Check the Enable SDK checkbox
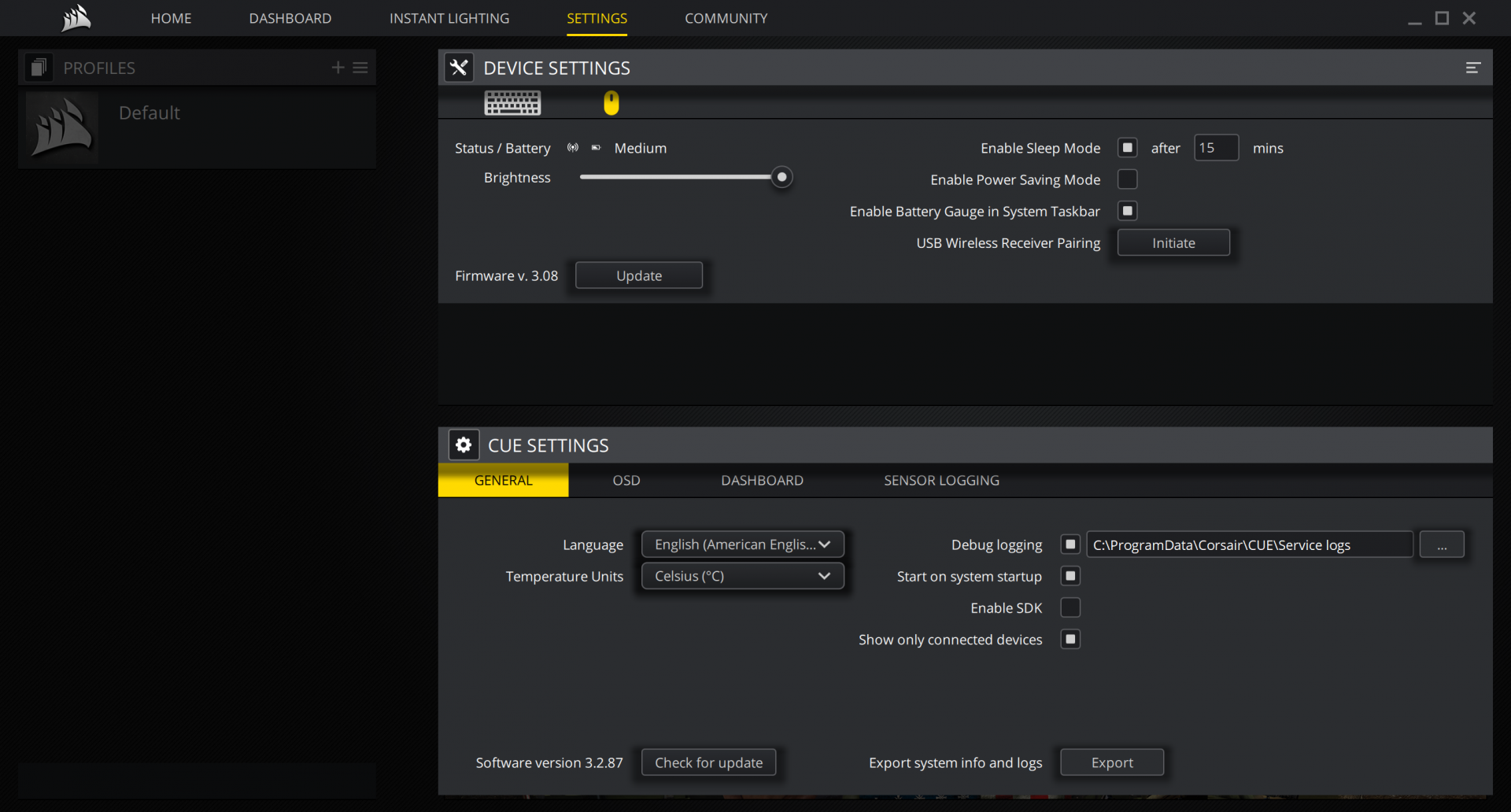This screenshot has height=812, width=1511. point(1070,607)
